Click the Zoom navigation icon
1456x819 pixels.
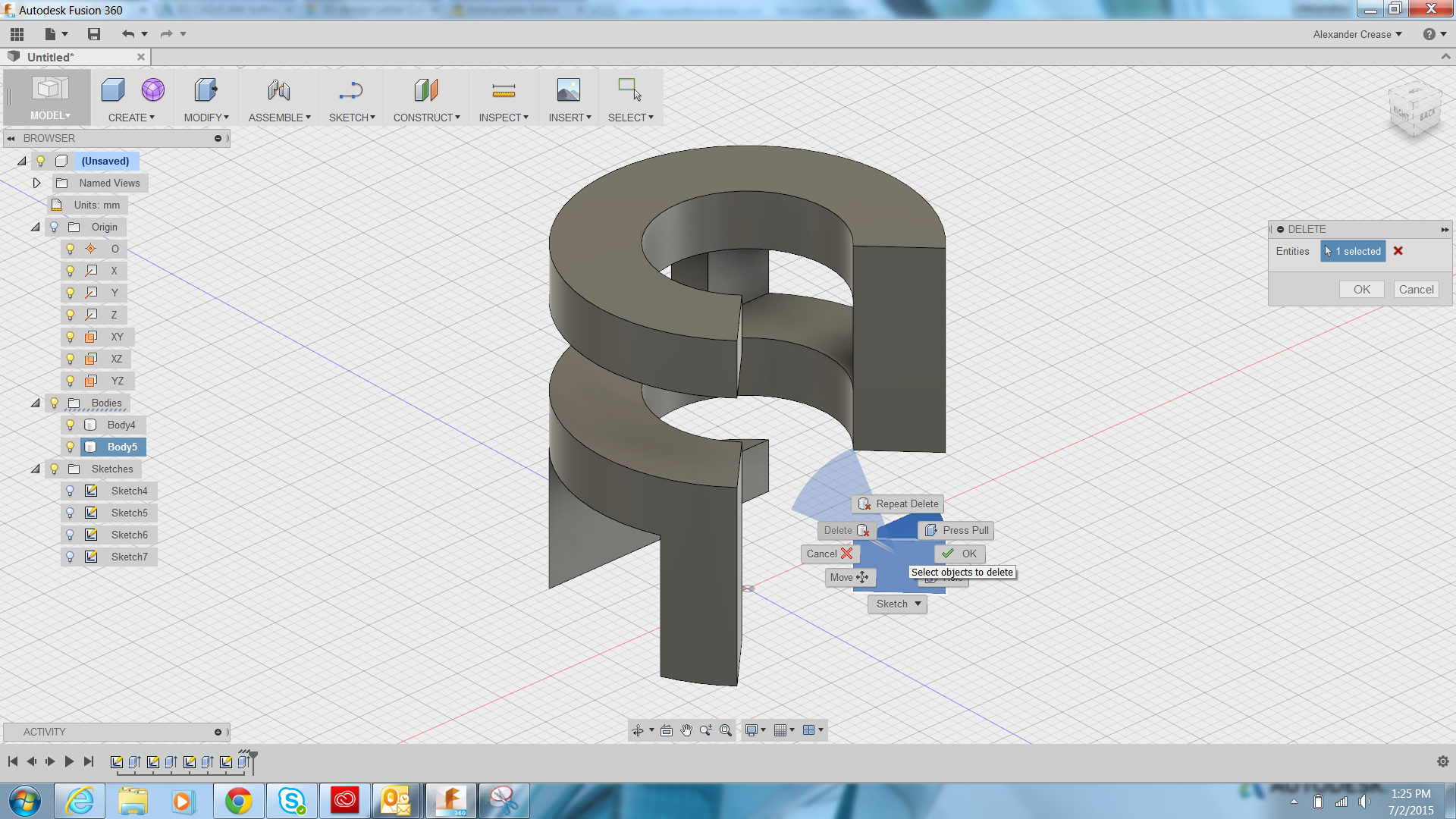click(x=706, y=730)
